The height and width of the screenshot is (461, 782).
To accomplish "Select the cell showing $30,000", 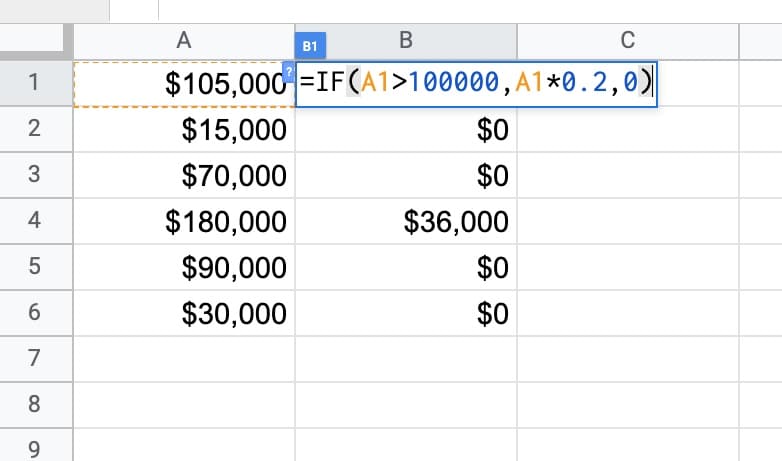I will pos(184,313).
